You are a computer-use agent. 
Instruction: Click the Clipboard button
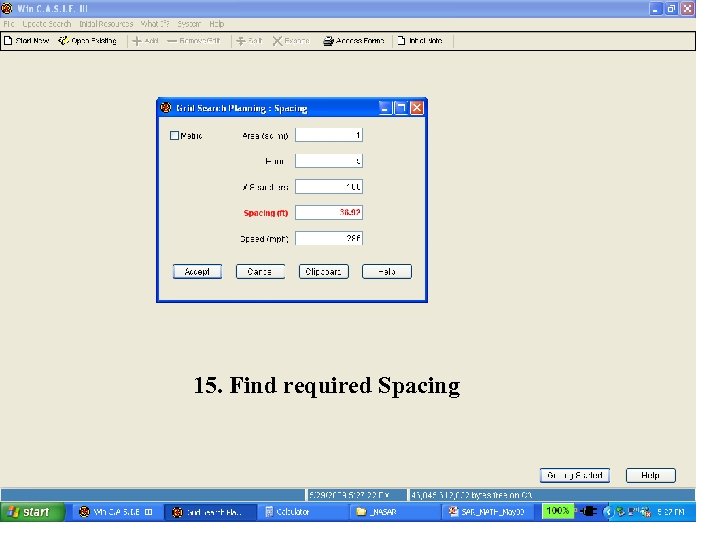[x=324, y=271]
